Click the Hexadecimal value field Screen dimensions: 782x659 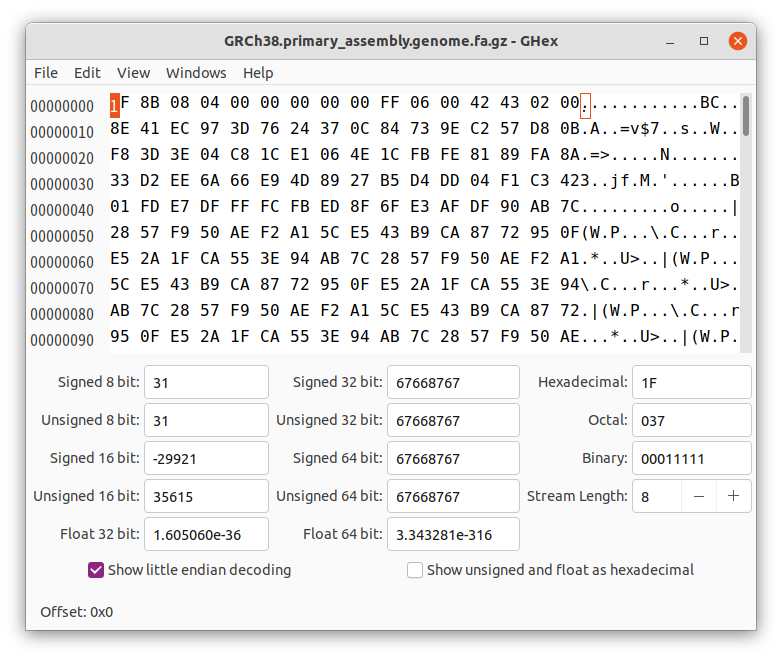click(691, 382)
